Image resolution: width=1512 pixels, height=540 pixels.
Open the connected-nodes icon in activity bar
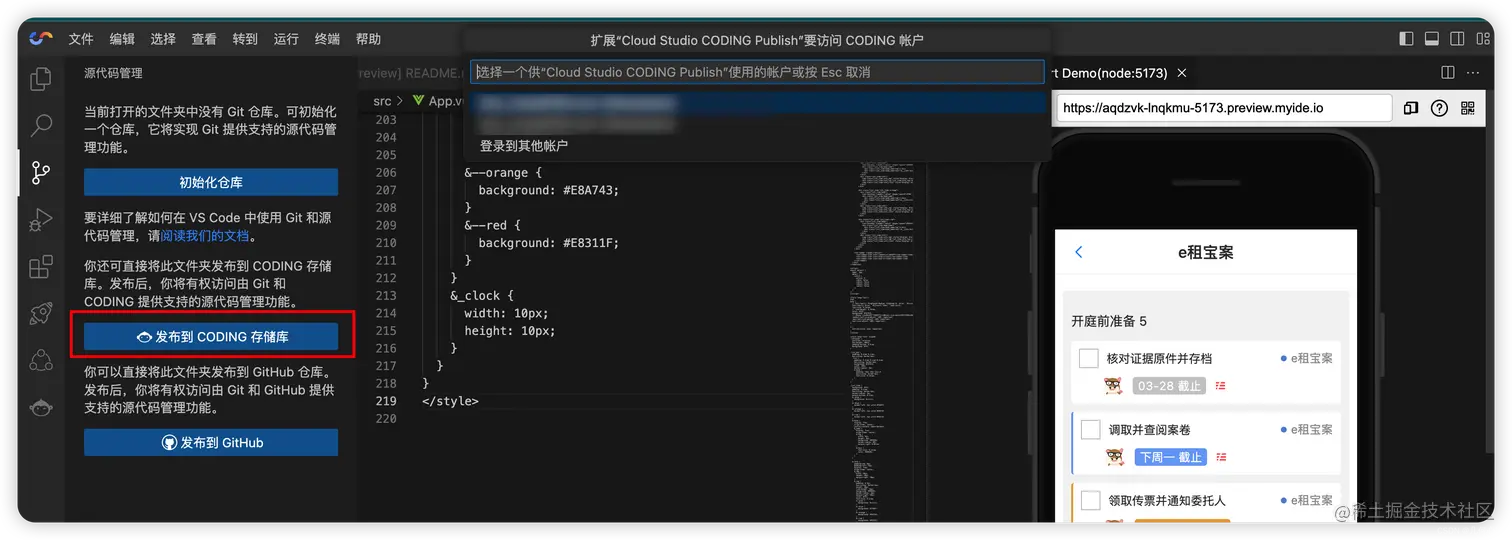point(41,360)
